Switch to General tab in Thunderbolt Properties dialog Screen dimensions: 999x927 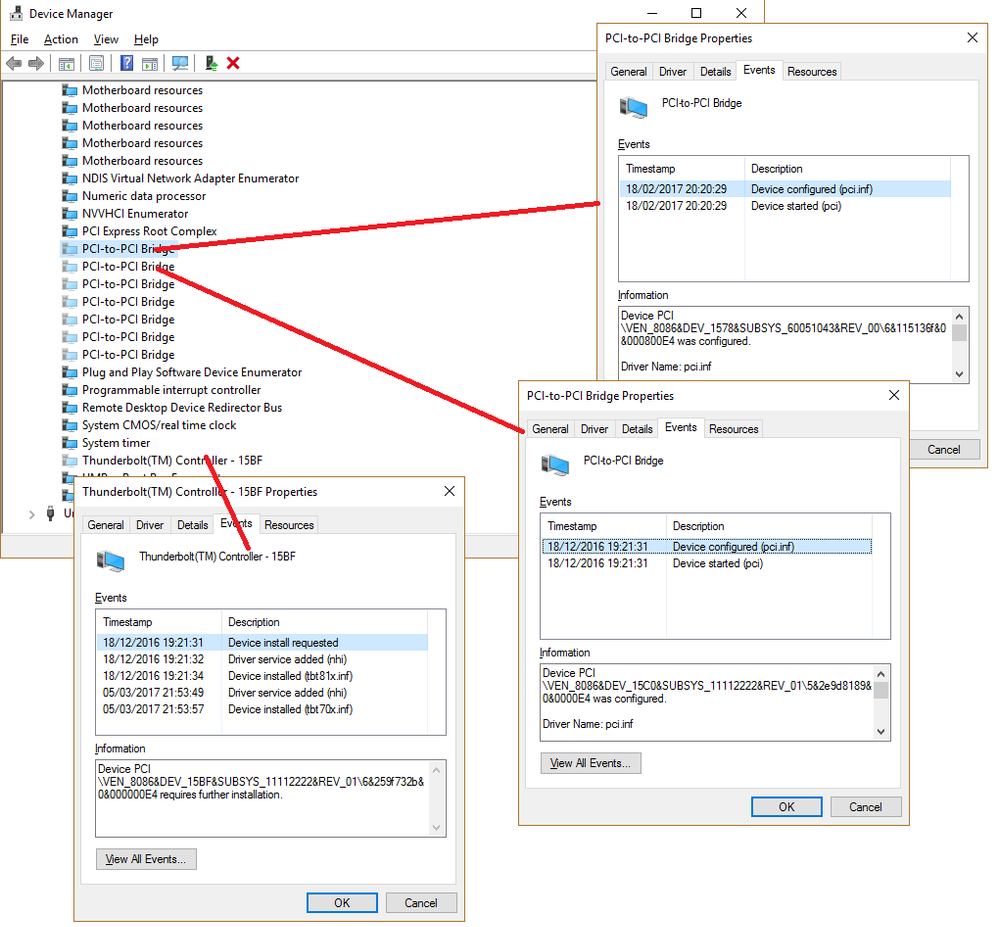click(106, 525)
